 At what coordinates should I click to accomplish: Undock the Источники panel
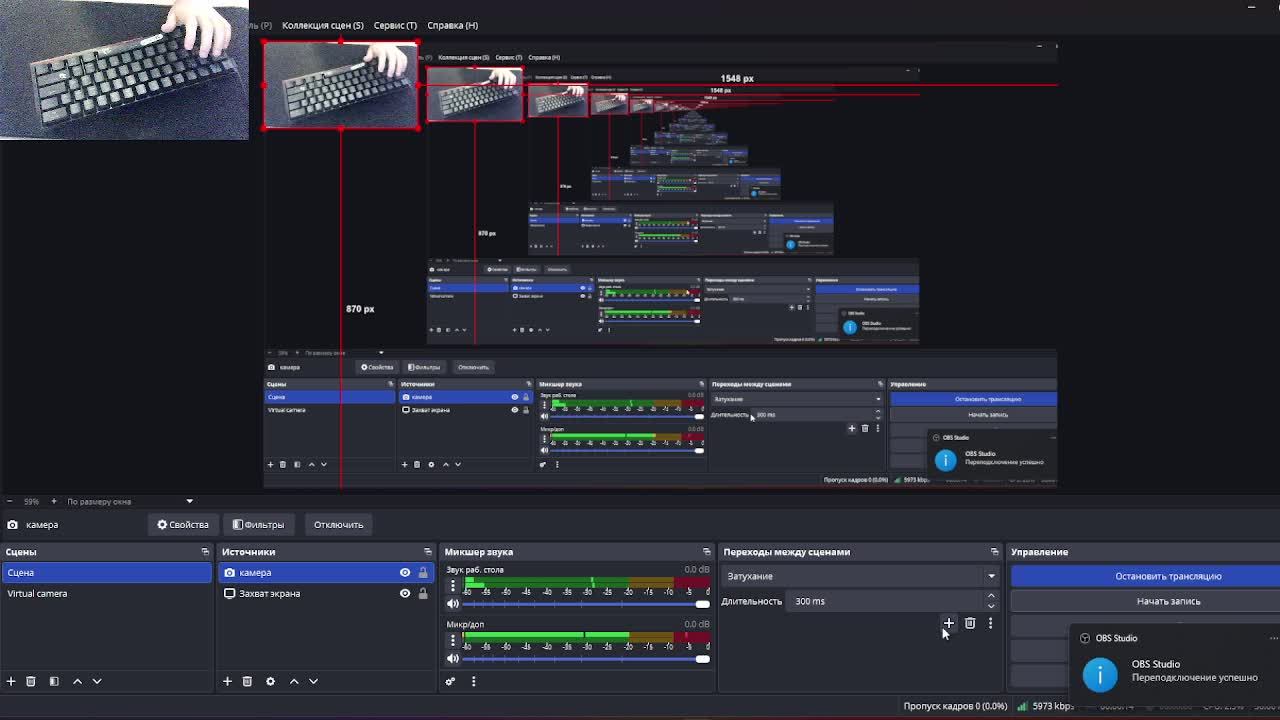[x=428, y=552]
